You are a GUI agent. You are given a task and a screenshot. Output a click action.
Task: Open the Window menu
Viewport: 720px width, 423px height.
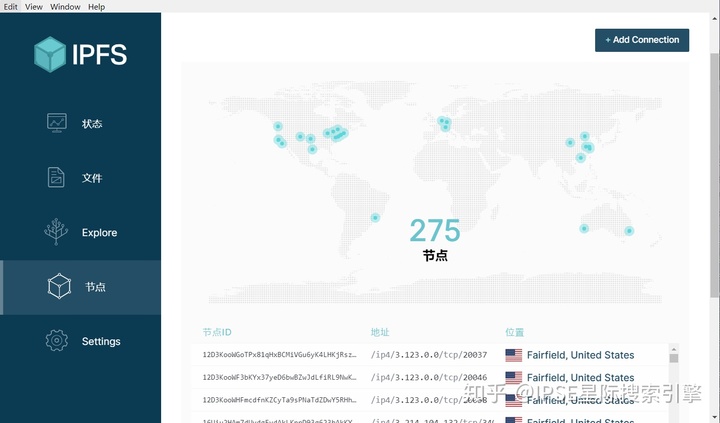[65, 6]
